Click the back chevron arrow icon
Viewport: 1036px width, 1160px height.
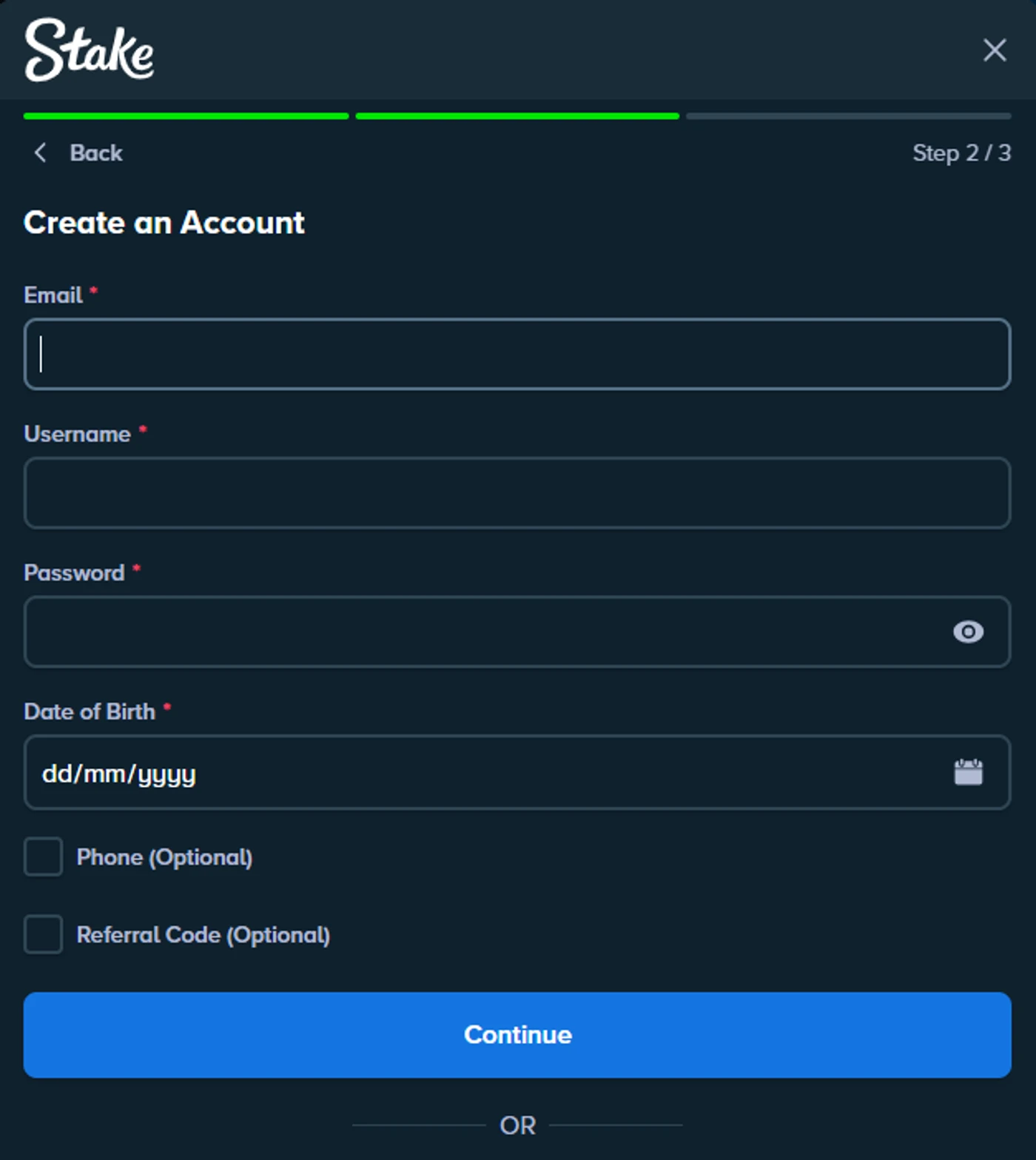click(x=40, y=152)
